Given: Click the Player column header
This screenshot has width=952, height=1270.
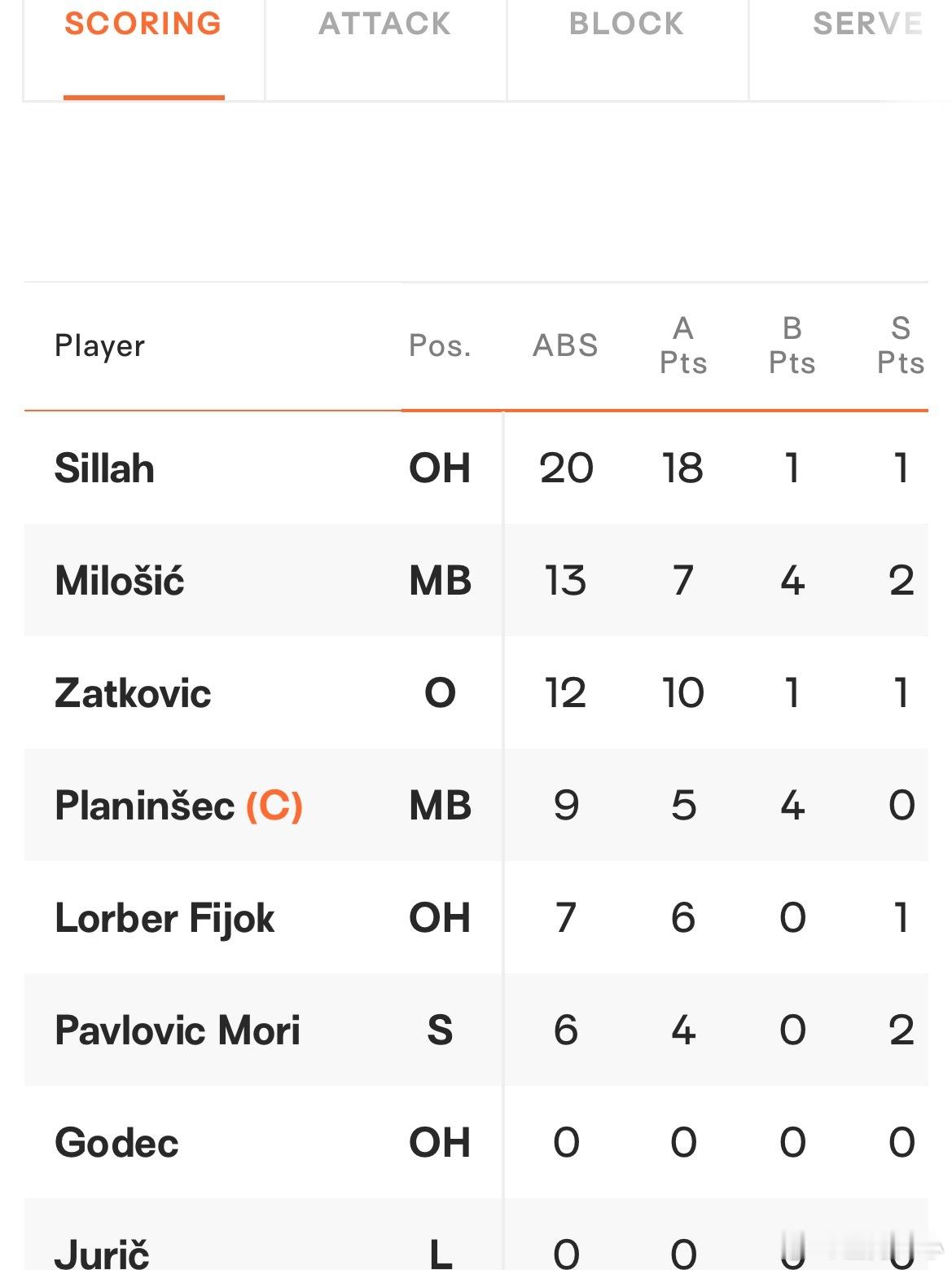Looking at the screenshot, I should coord(99,345).
